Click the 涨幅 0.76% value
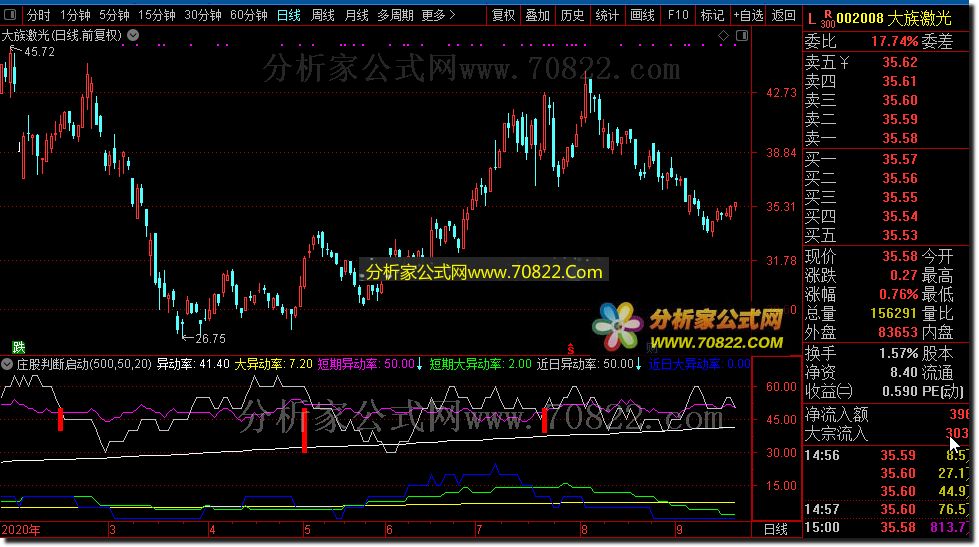This screenshot has width=979, height=547. 898,294
